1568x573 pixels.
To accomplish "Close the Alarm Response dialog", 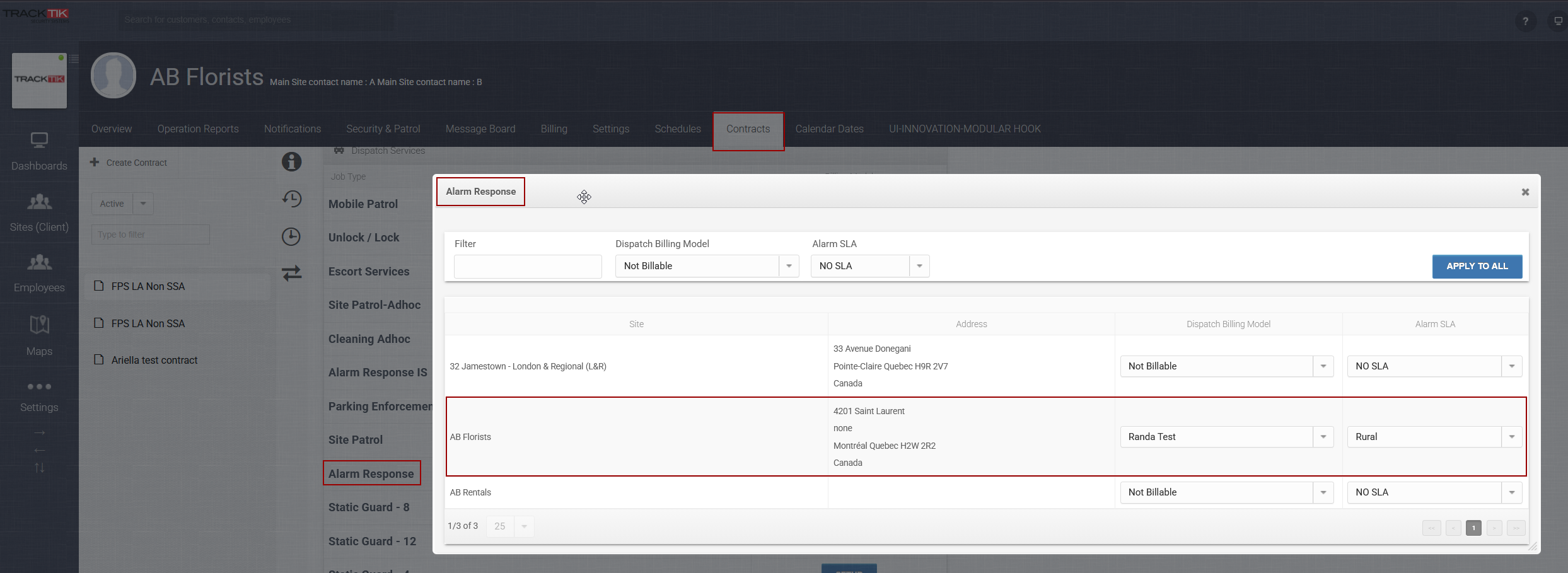I will click(1525, 192).
